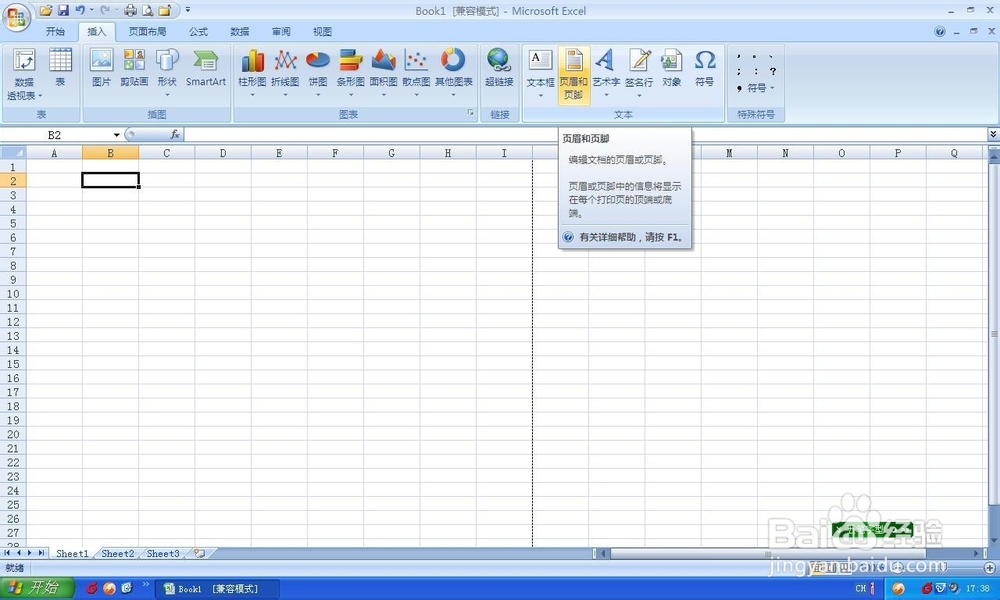Click the quick print printer icon
This screenshot has height=600, width=1000.
tap(130, 10)
